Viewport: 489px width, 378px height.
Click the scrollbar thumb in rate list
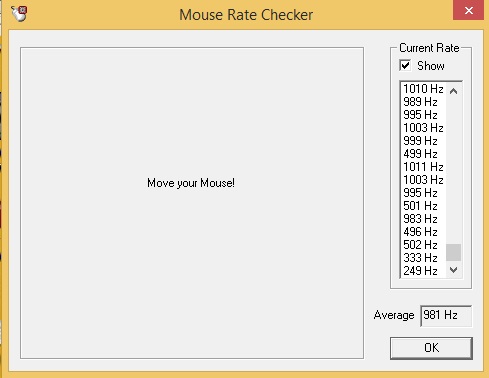pyautogui.click(x=453, y=252)
